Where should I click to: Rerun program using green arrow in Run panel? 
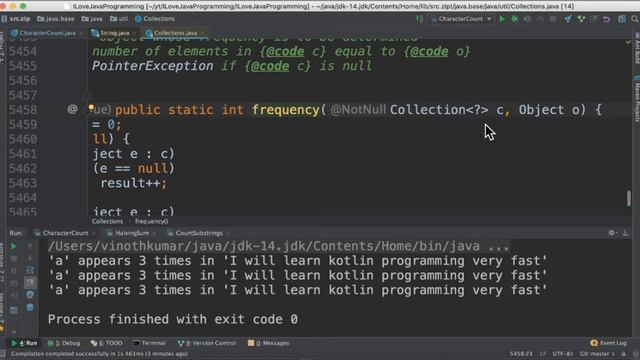click(x=13, y=247)
